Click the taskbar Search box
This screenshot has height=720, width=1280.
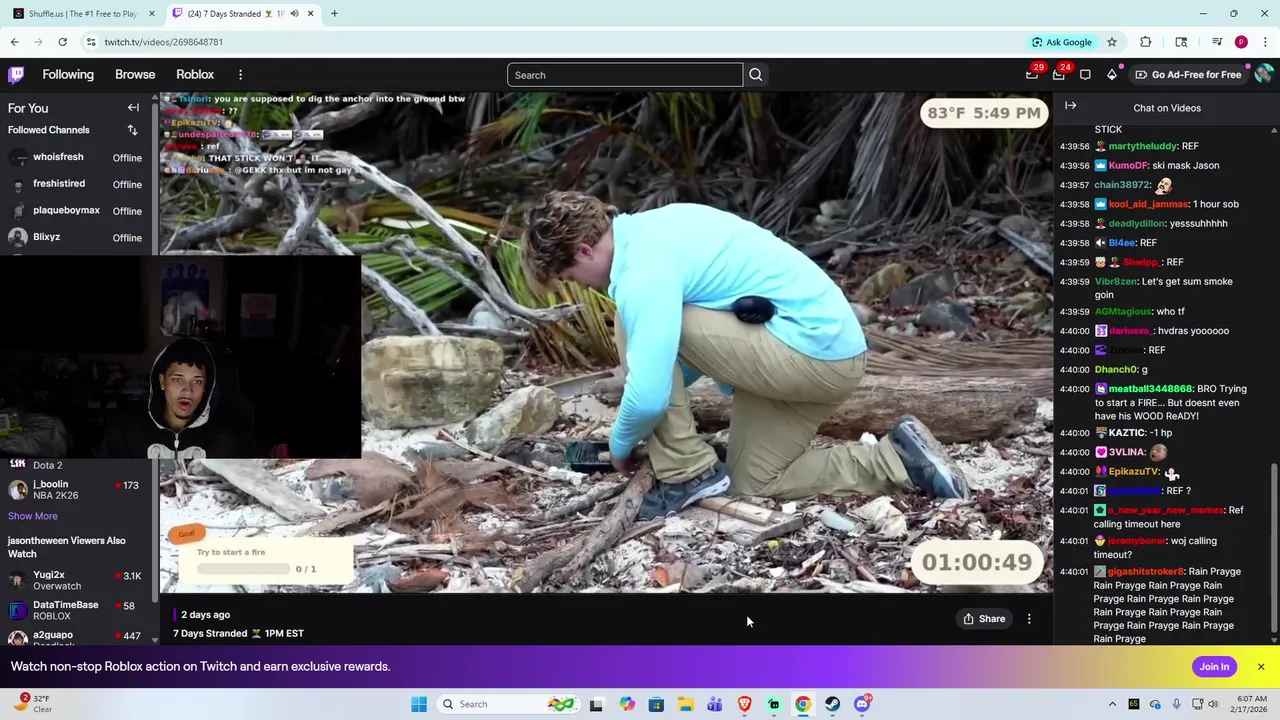click(x=506, y=704)
